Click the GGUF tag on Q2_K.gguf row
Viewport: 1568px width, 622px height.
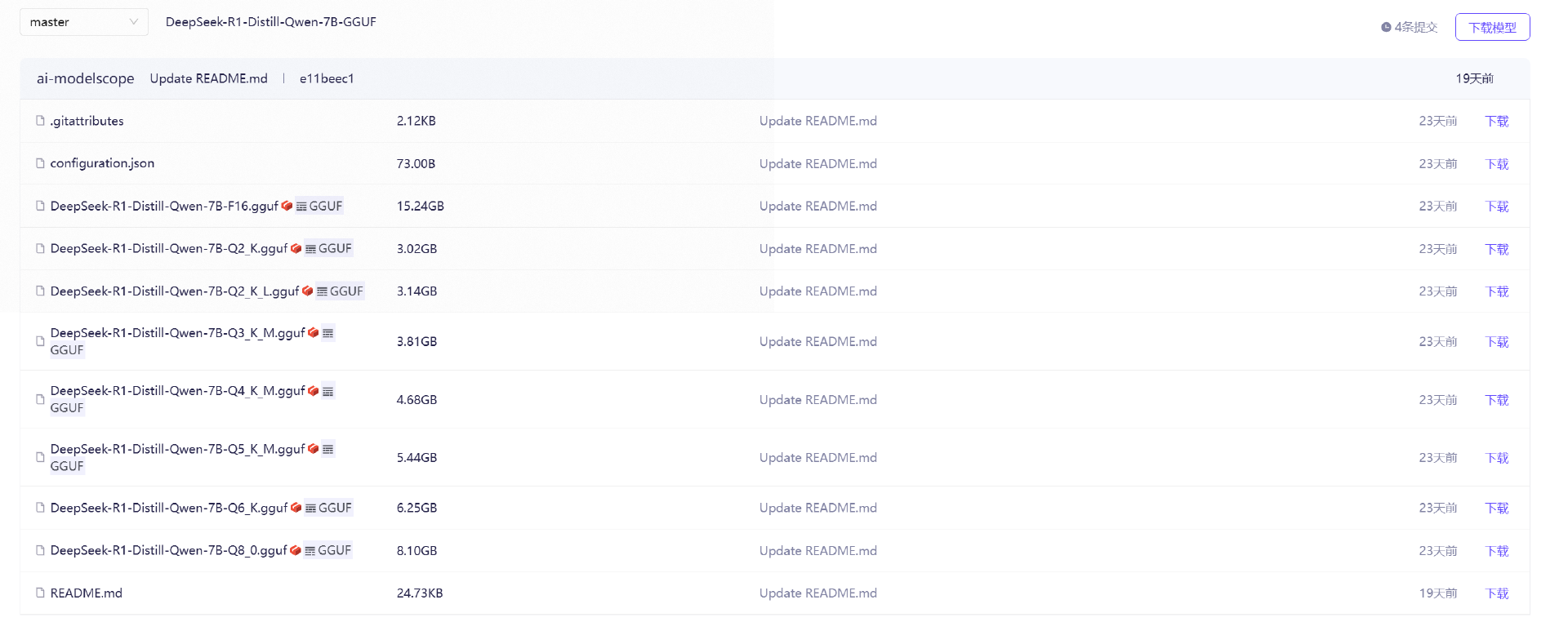click(328, 248)
